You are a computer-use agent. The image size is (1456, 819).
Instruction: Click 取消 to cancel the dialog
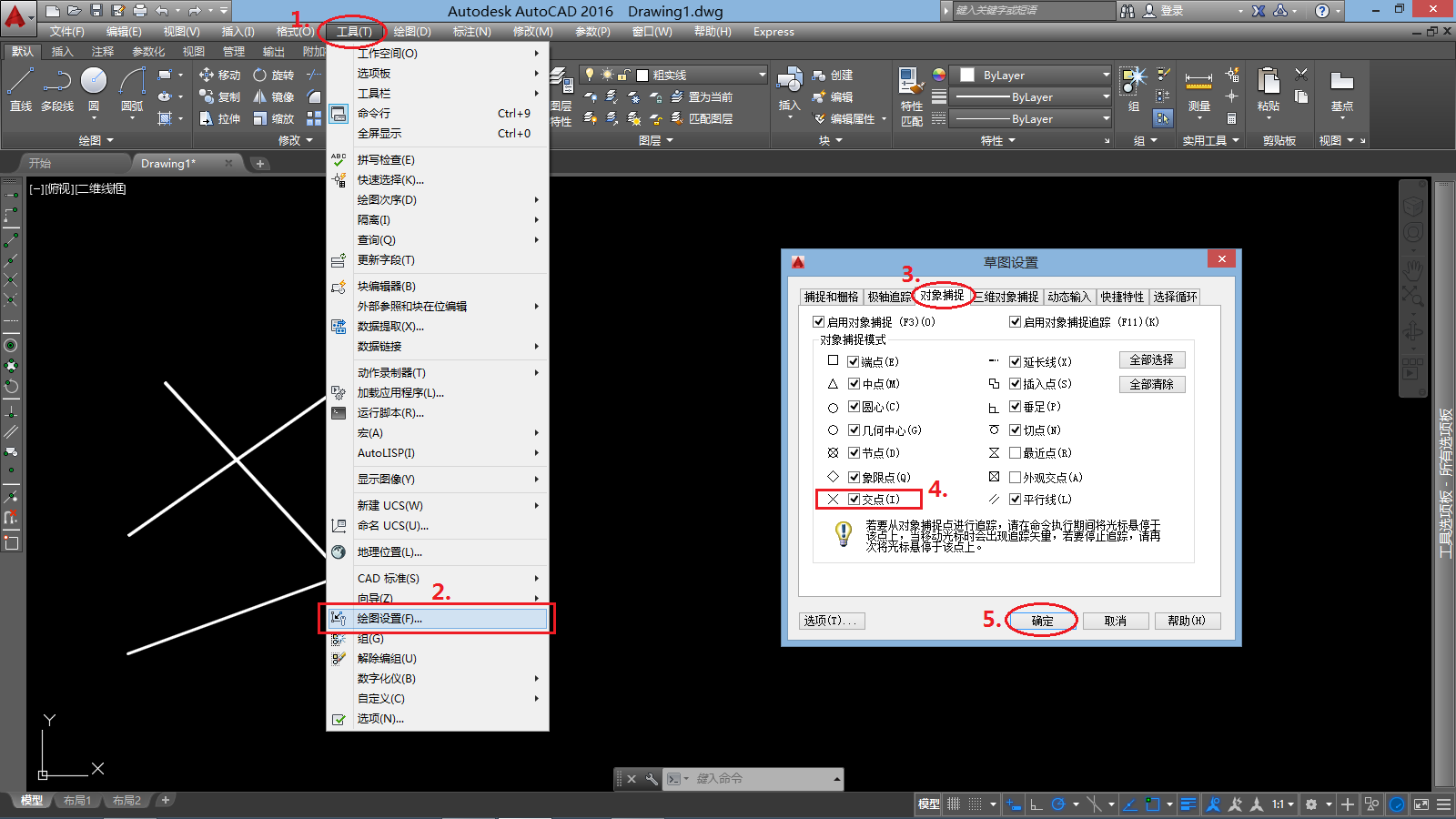click(1116, 621)
